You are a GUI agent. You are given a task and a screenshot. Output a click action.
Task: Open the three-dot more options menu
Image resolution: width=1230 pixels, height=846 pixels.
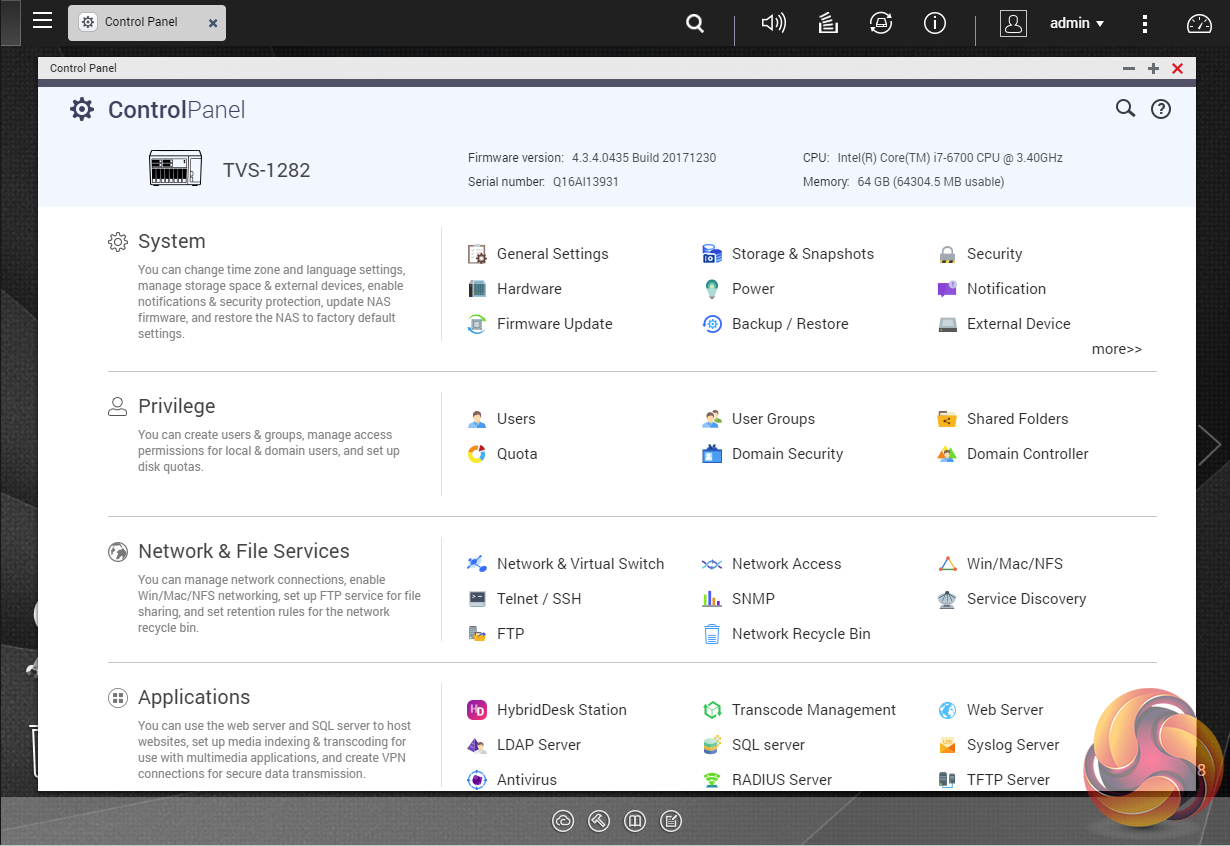tap(1145, 23)
